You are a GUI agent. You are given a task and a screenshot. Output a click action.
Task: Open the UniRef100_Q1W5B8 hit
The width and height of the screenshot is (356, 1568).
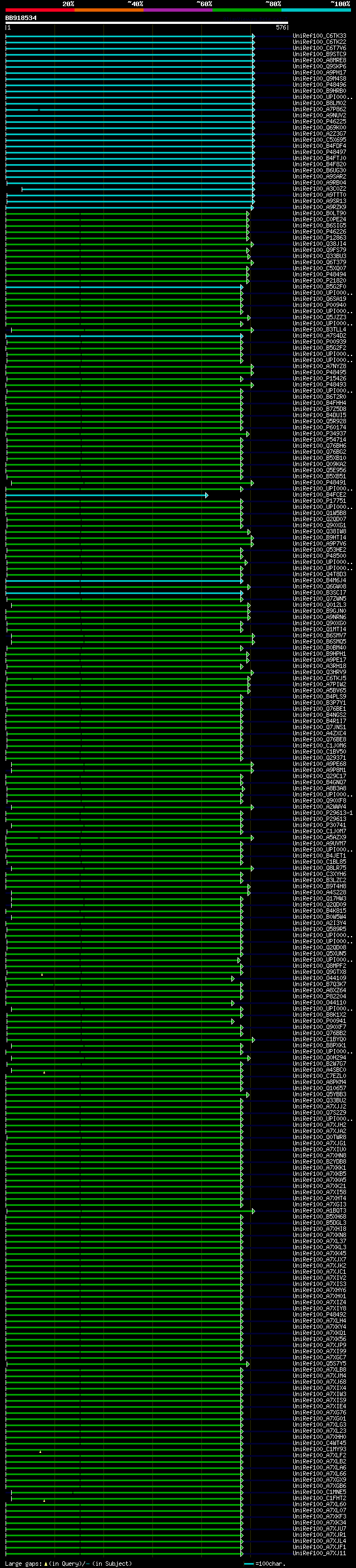(319, 512)
